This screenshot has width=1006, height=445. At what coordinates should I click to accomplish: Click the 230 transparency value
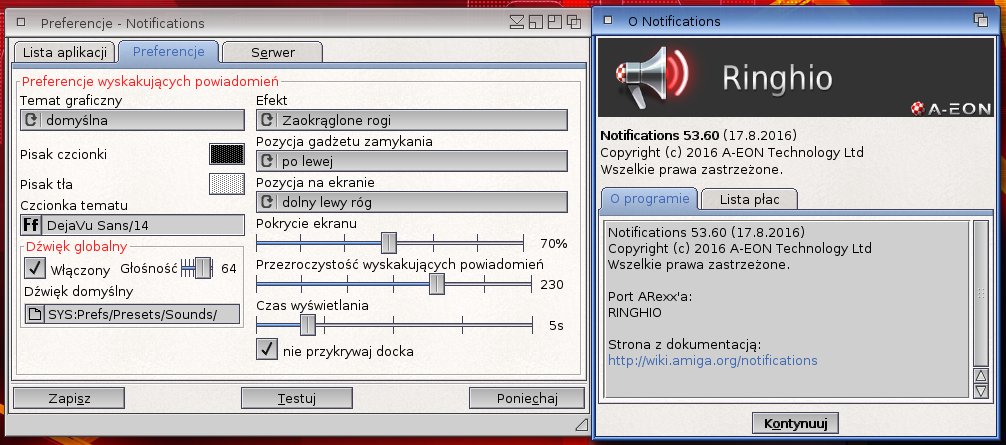[552, 285]
